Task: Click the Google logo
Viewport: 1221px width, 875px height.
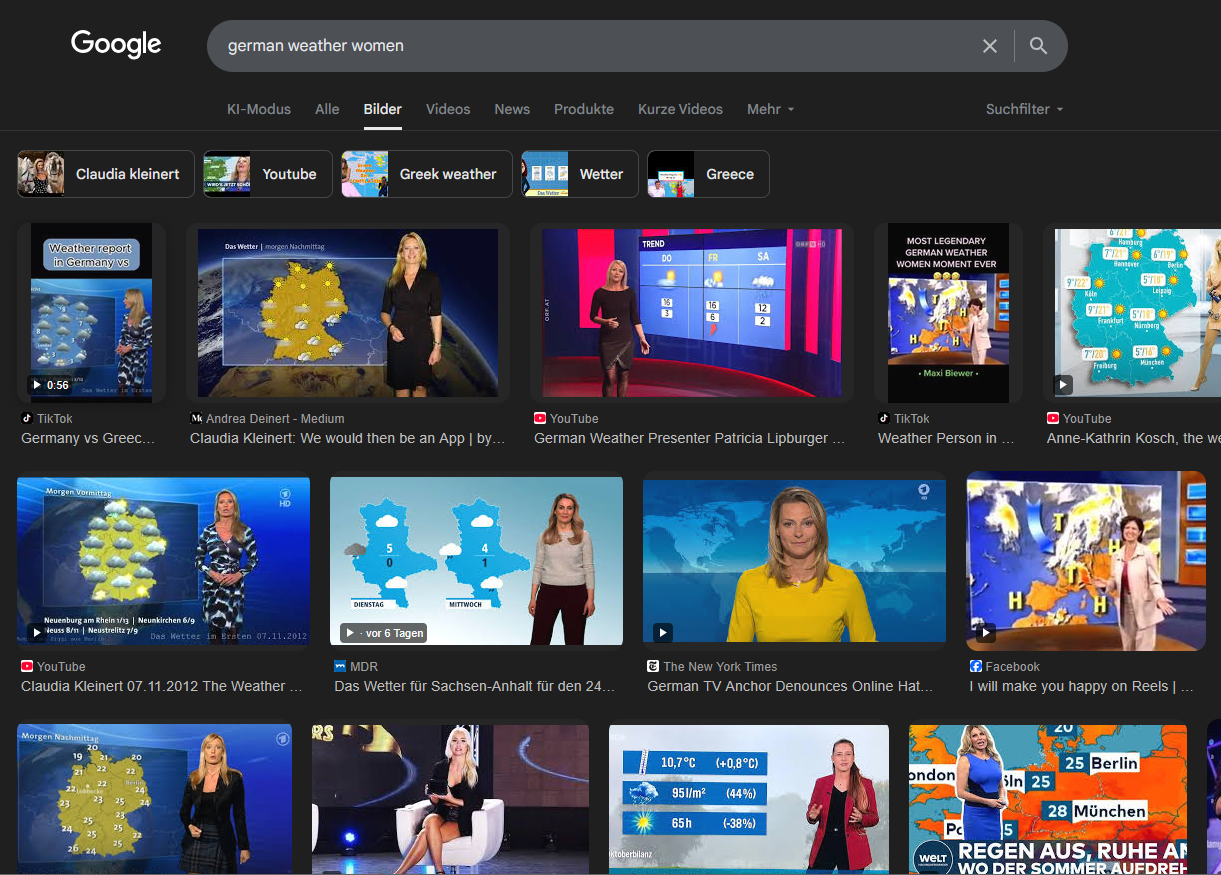Action: [x=116, y=45]
